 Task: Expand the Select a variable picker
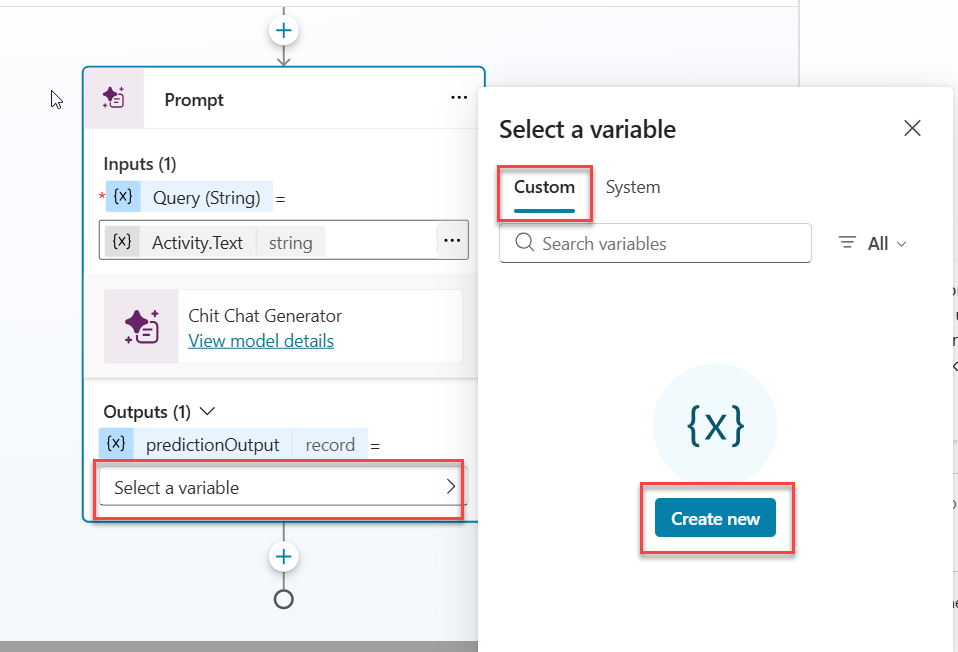click(x=451, y=489)
